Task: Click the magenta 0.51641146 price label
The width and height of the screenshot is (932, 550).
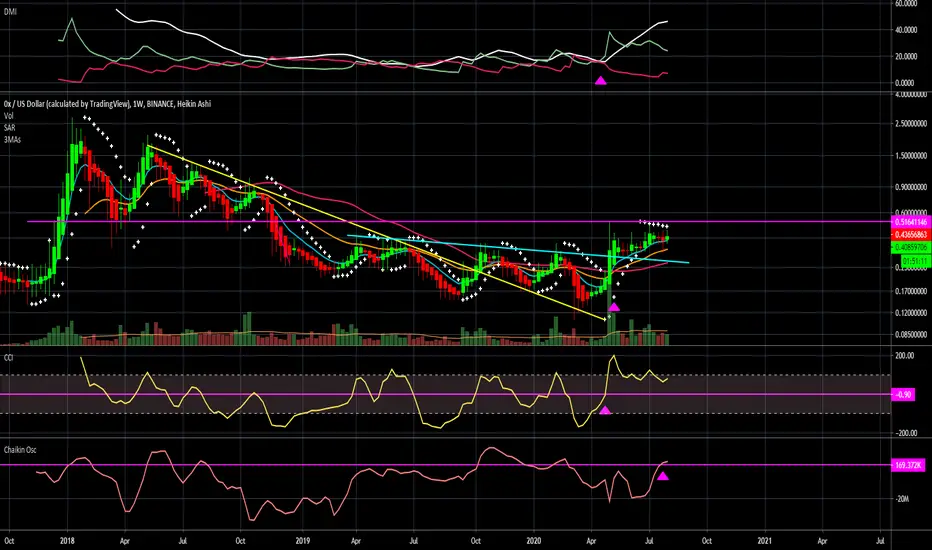Action: 911,222
